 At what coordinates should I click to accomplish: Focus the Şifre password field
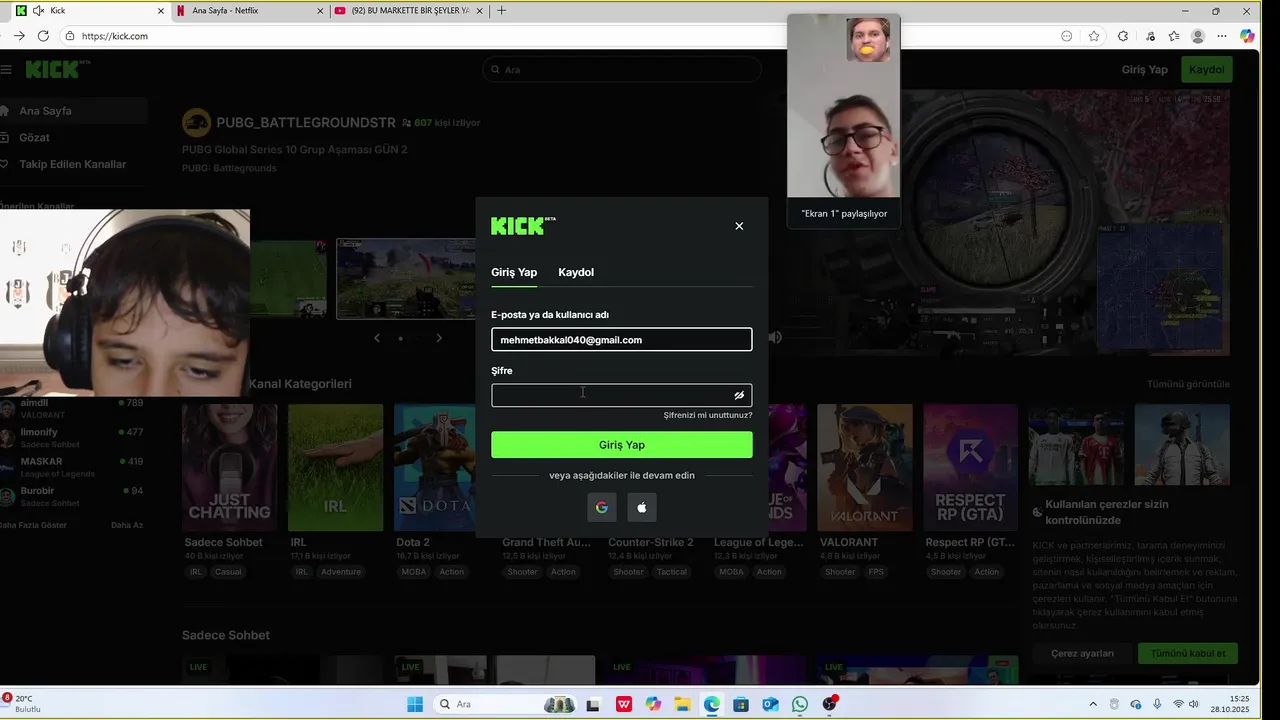(x=621, y=395)
